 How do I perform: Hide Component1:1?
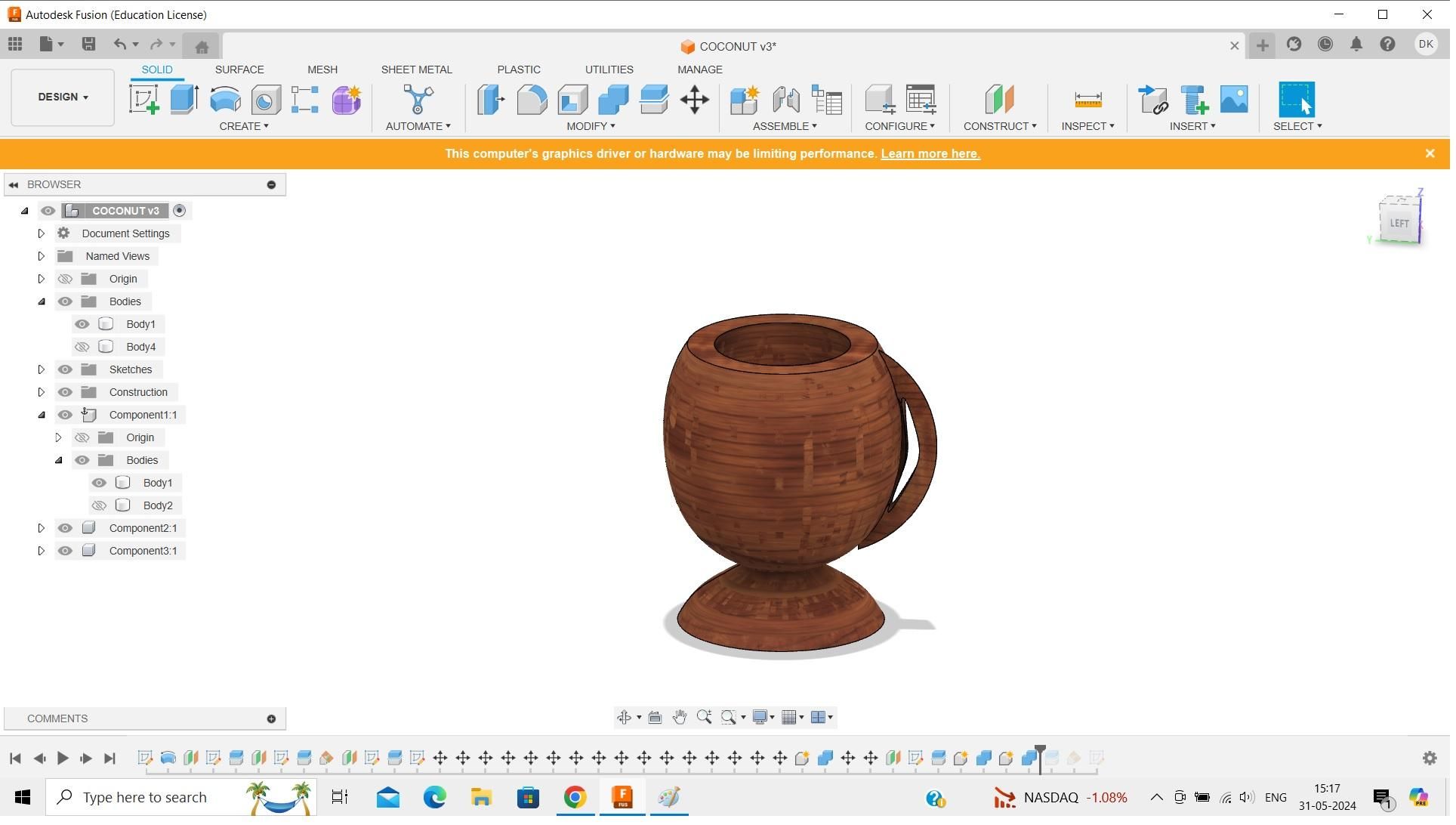[x=65, y=415]
